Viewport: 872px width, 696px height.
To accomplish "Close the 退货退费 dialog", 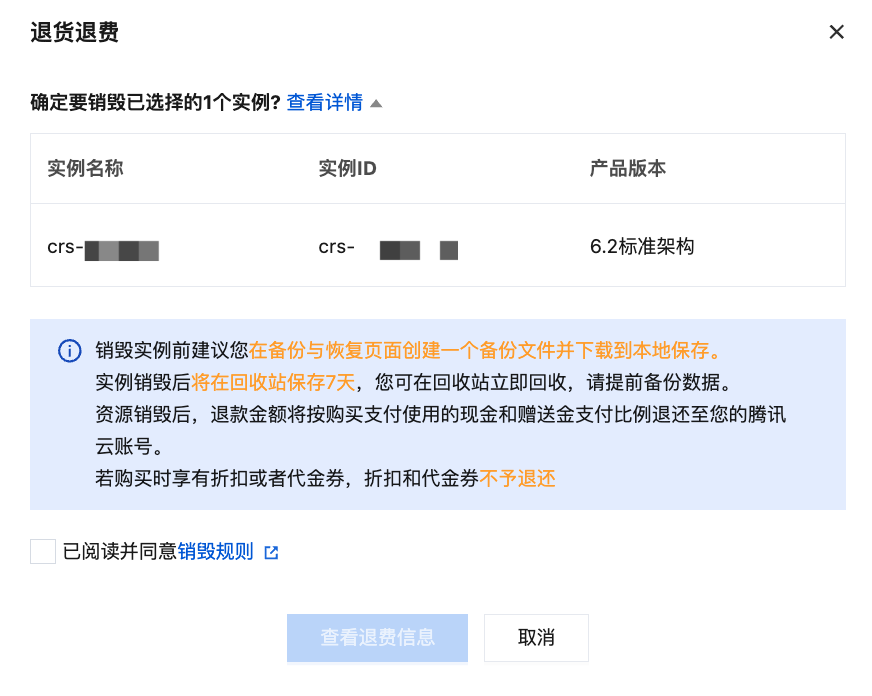I will [837, 32].
